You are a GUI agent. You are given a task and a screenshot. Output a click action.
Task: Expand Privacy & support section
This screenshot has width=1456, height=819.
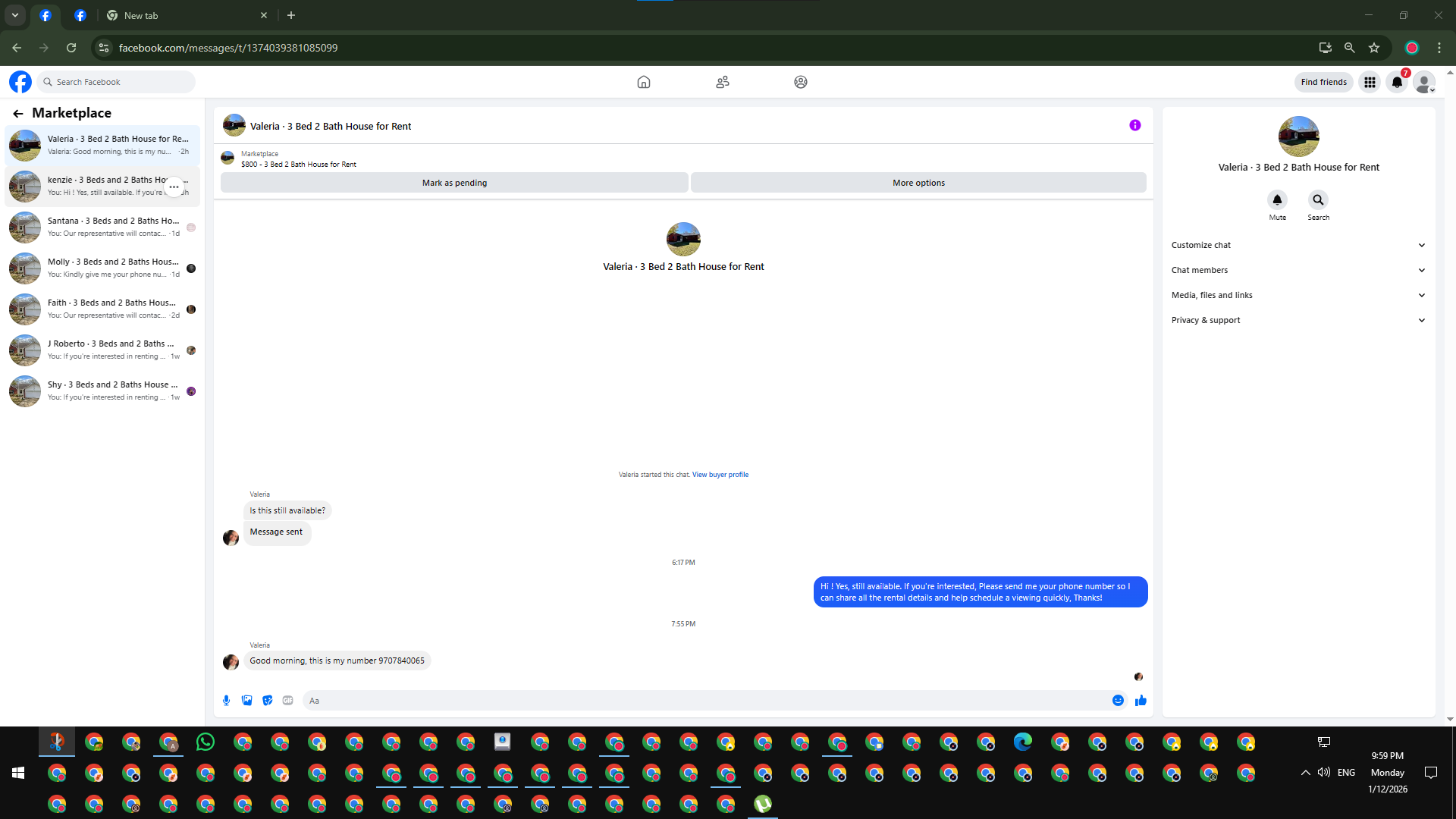(1298, 320)
